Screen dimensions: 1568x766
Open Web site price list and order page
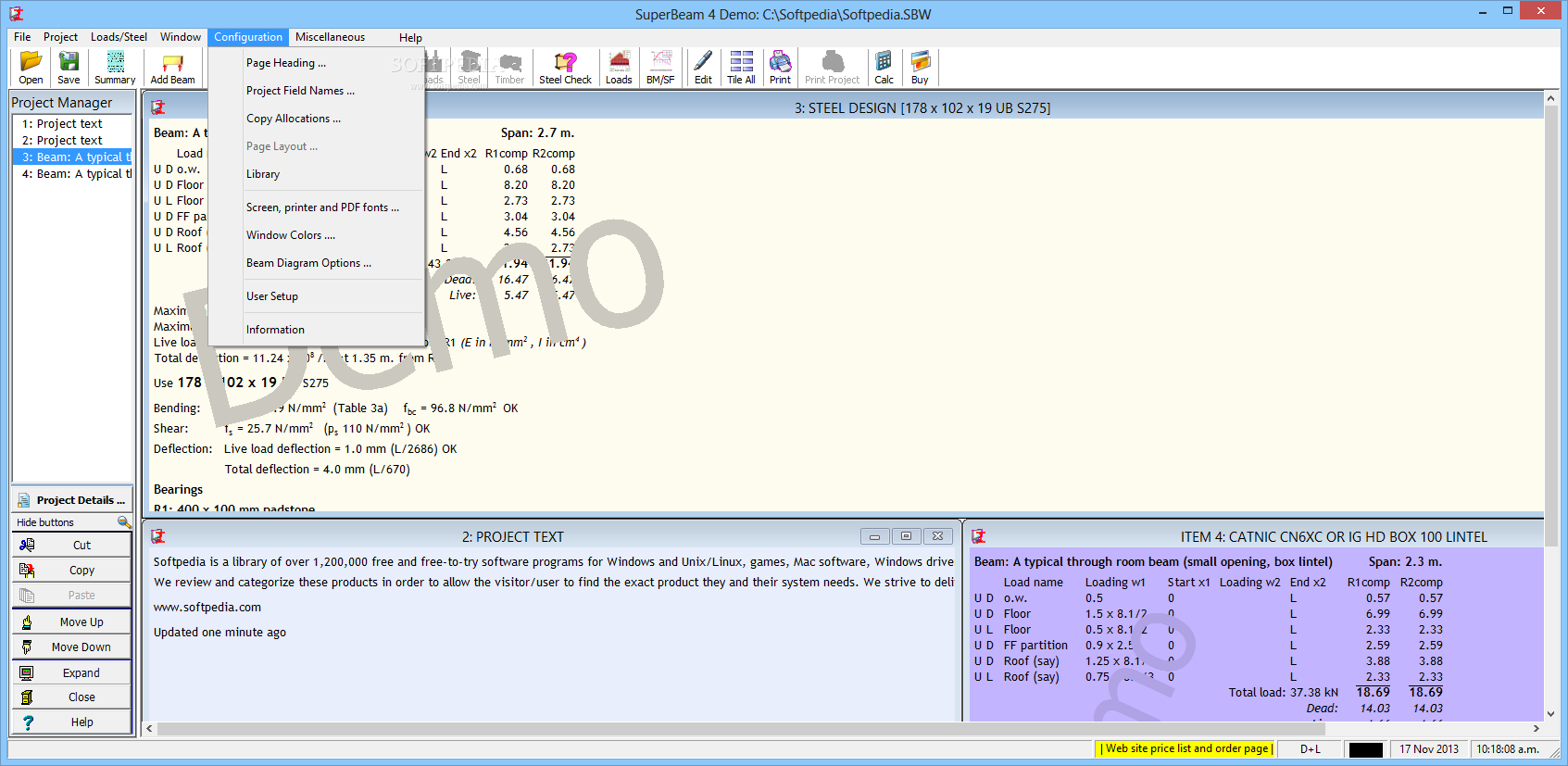point(1185,748)
